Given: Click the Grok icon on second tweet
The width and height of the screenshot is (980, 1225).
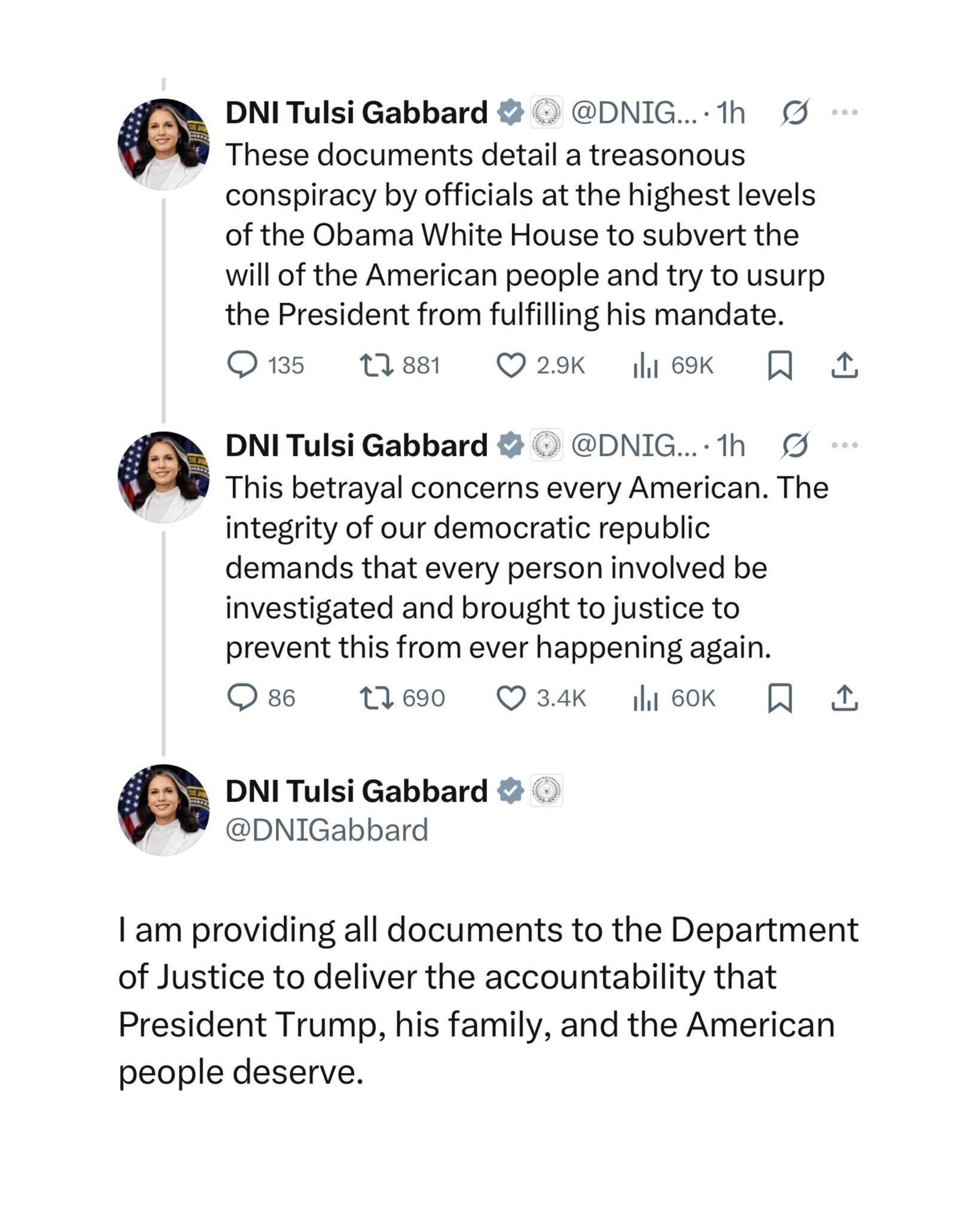Looking at the screenshot, I should (x=795, y=445).
